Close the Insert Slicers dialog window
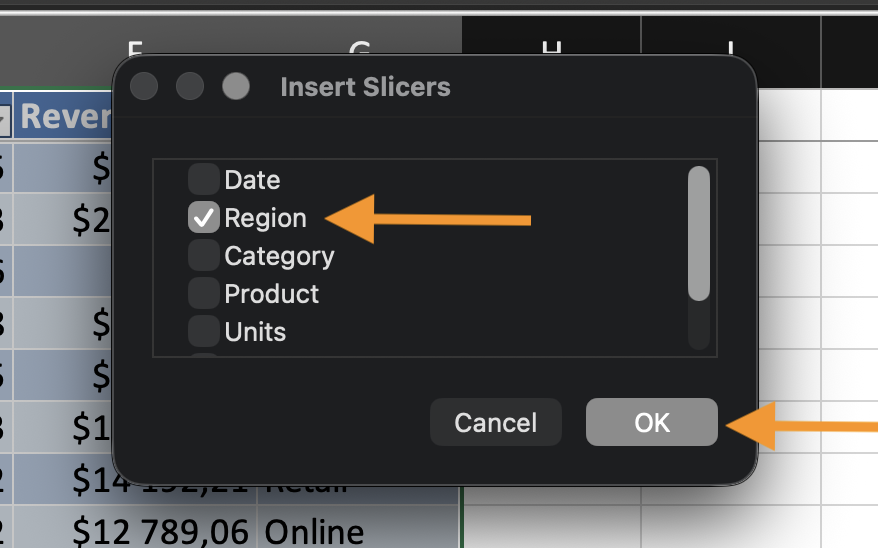The height and width of the screenshot is (548, 878). pos(144,87)
